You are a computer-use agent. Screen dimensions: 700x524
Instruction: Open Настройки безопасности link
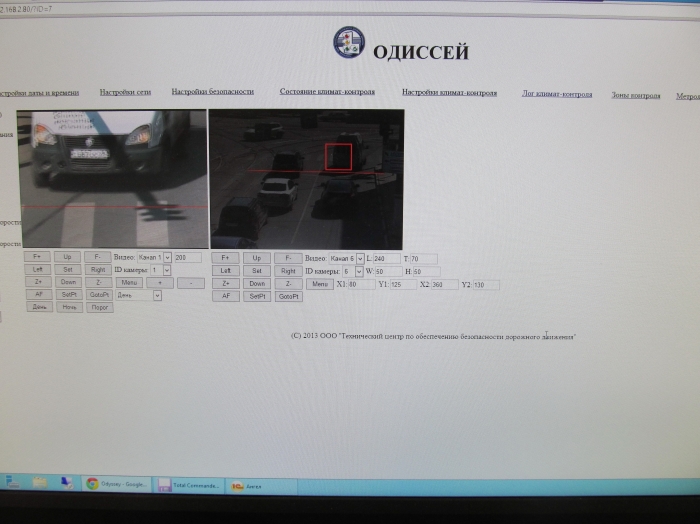[212, 91]
